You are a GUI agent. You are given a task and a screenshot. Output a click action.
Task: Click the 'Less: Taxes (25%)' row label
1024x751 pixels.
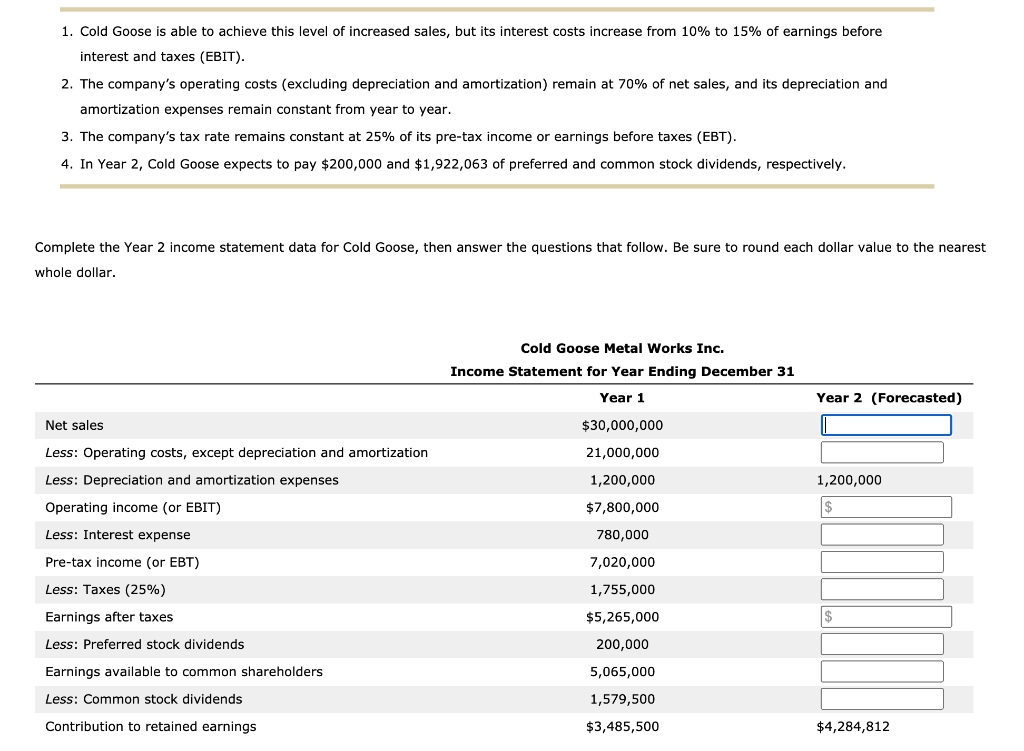[x=105, y=590]
